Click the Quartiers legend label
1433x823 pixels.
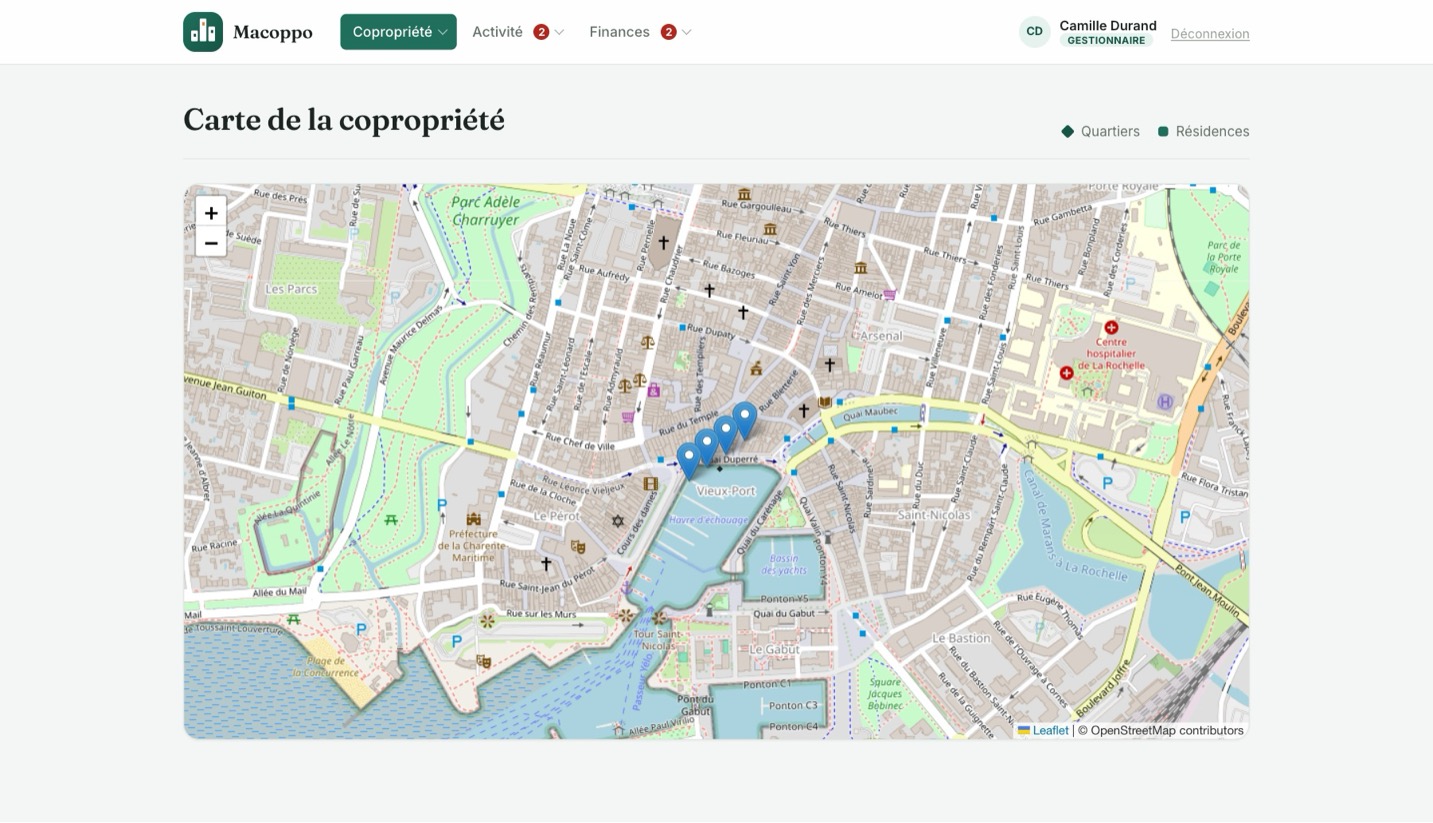(x=1110, y=131)
